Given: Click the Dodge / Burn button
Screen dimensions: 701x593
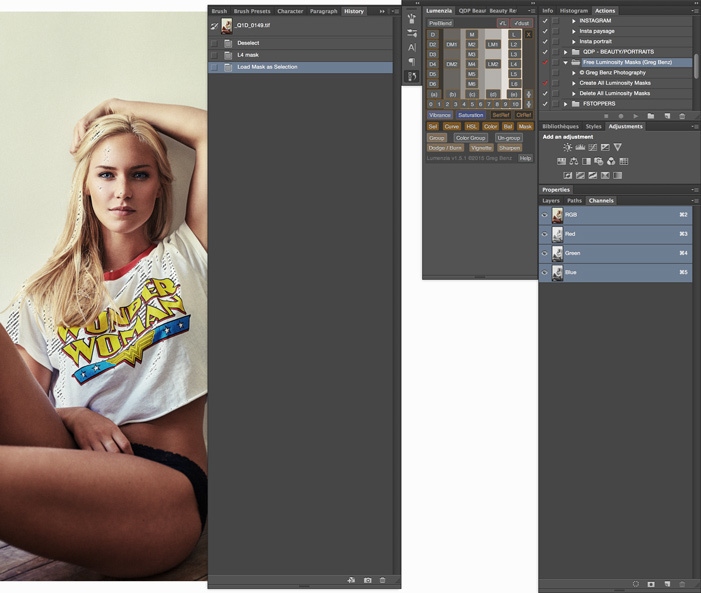Looking at the screenshot, I should (445, 148).
